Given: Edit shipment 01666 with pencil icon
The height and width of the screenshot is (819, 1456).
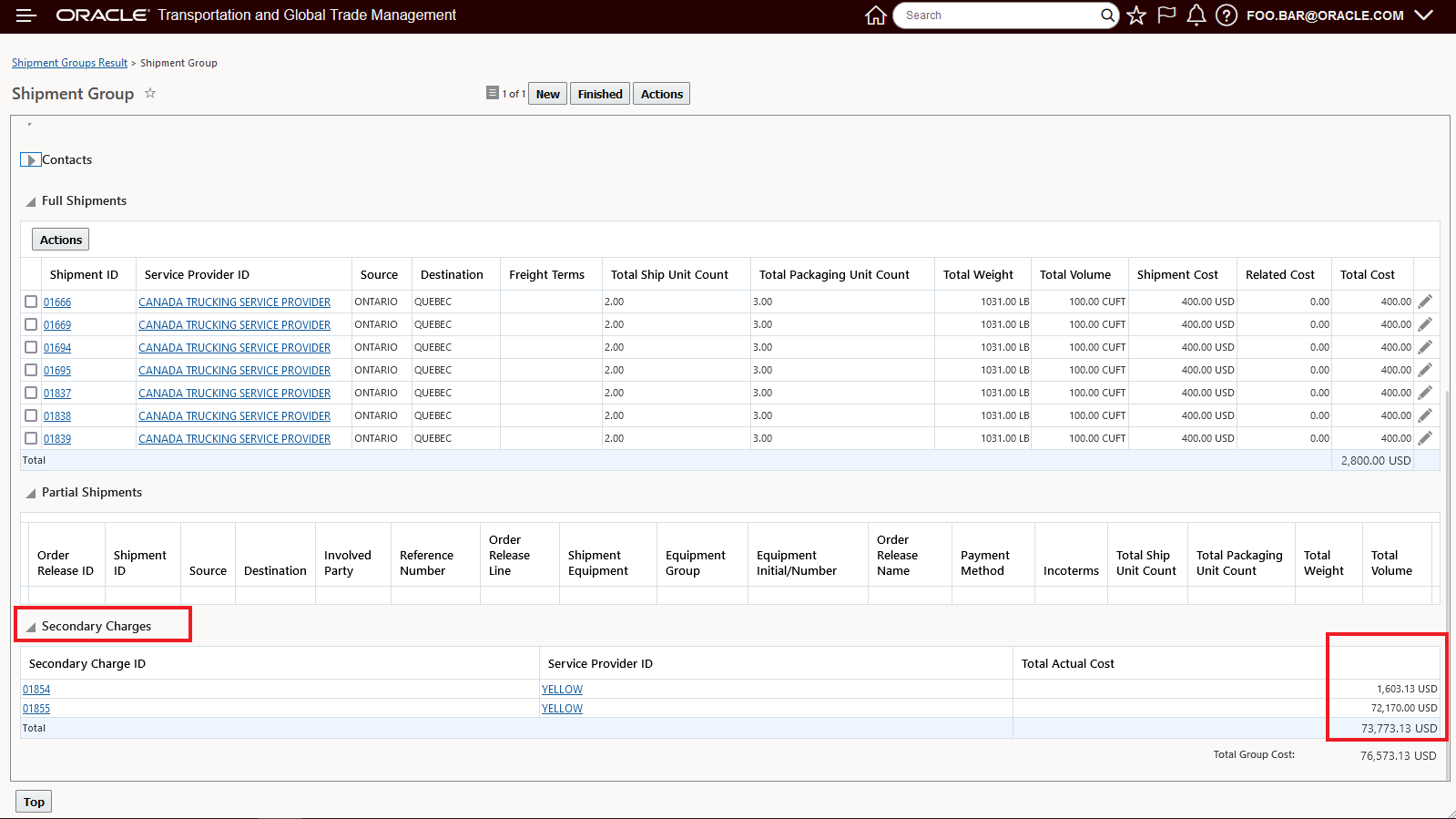Looking at the screenshot, I should pyautogui.click(x=1425, y=302).
